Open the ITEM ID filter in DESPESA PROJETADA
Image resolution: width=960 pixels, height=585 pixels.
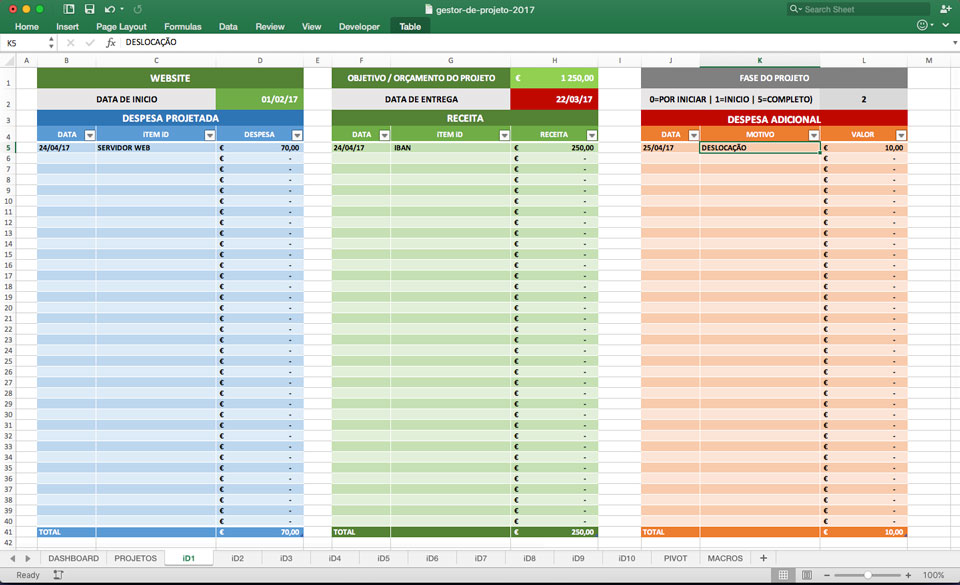click(x=210, y=135)
